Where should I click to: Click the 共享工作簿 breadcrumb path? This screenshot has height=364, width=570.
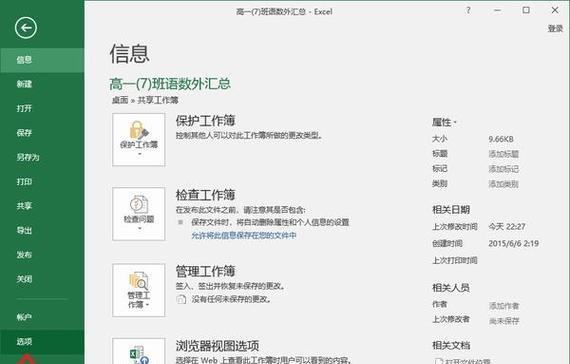158,100
